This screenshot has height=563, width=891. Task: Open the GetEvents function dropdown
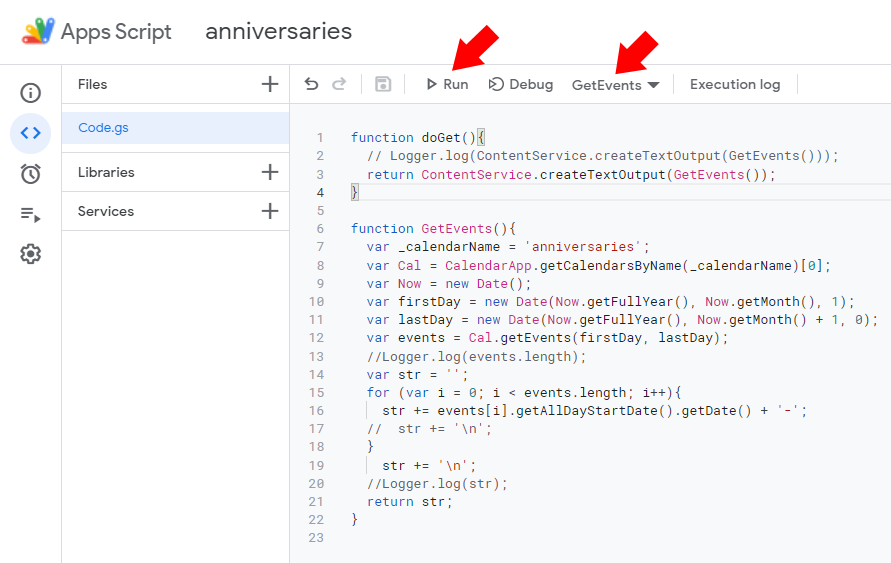(615, 85)
